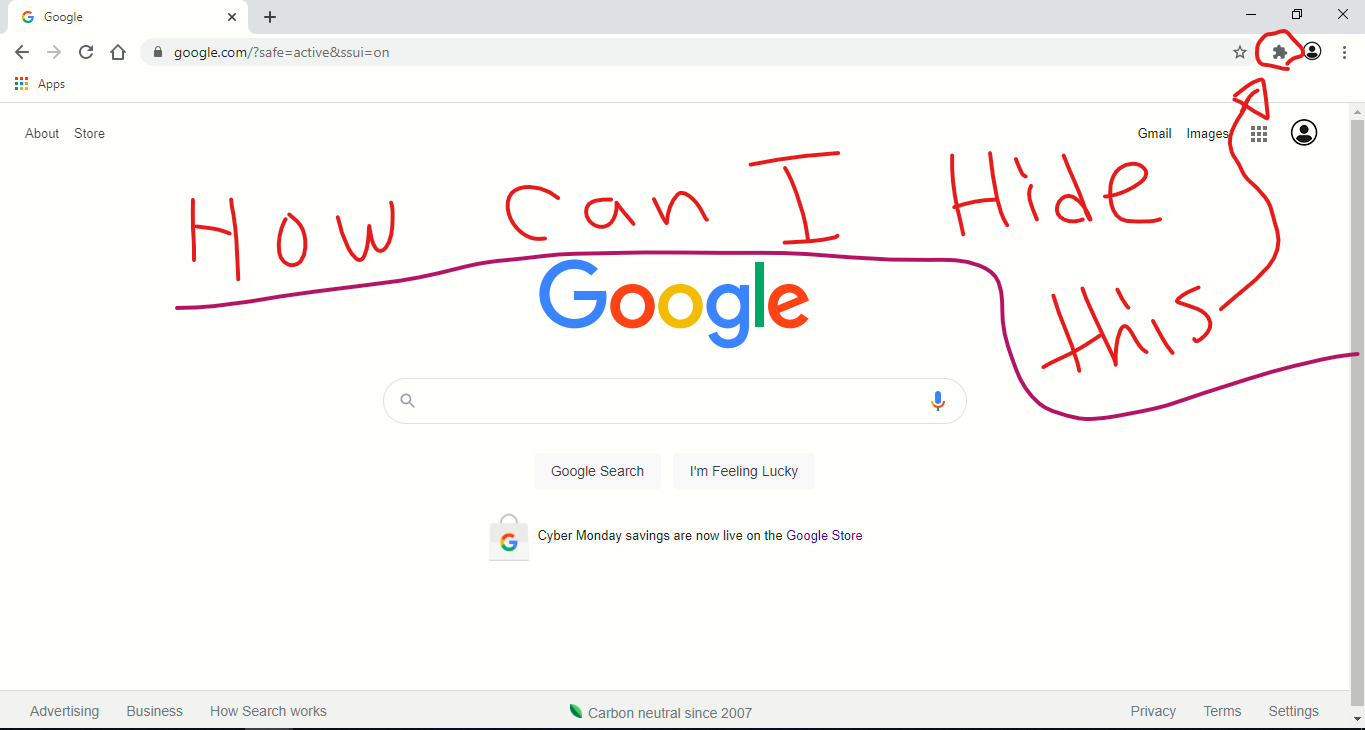1365x730 pixels.
Task: Open the Privacy footer link
Action: (1153, 711)
